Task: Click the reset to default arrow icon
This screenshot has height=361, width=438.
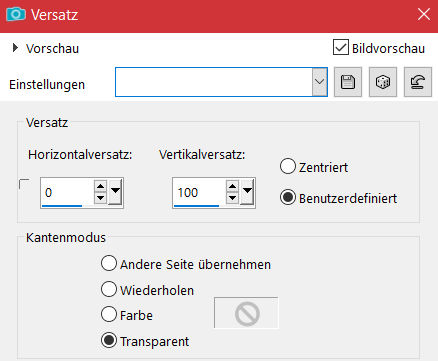Action: pyautogui.click(x=418, y=82)
